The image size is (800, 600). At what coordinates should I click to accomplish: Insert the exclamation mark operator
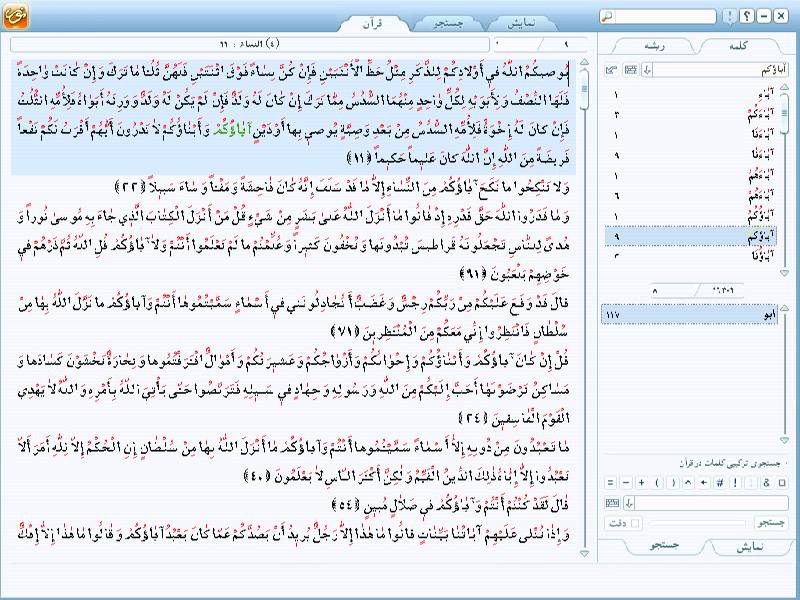[x=735, y=482]
